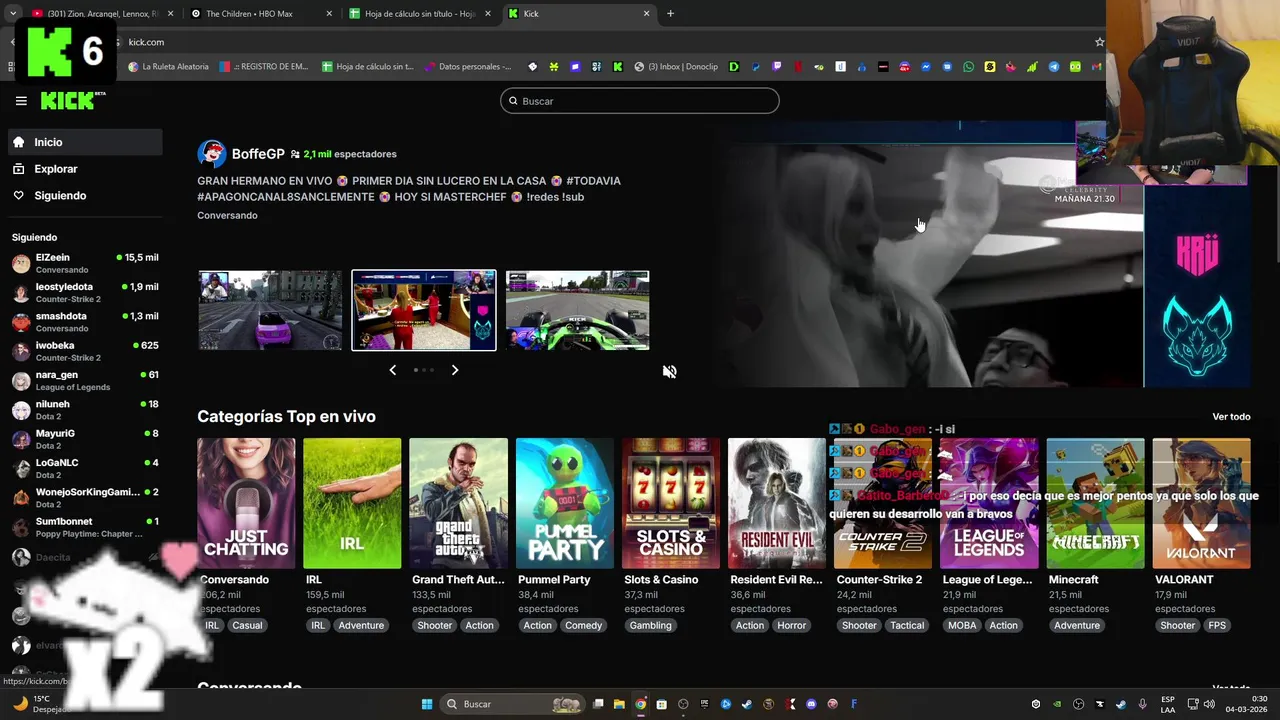Open niluneh channel in following list
The height and width of the screenshot is (720, 1280).
(85, 410)
